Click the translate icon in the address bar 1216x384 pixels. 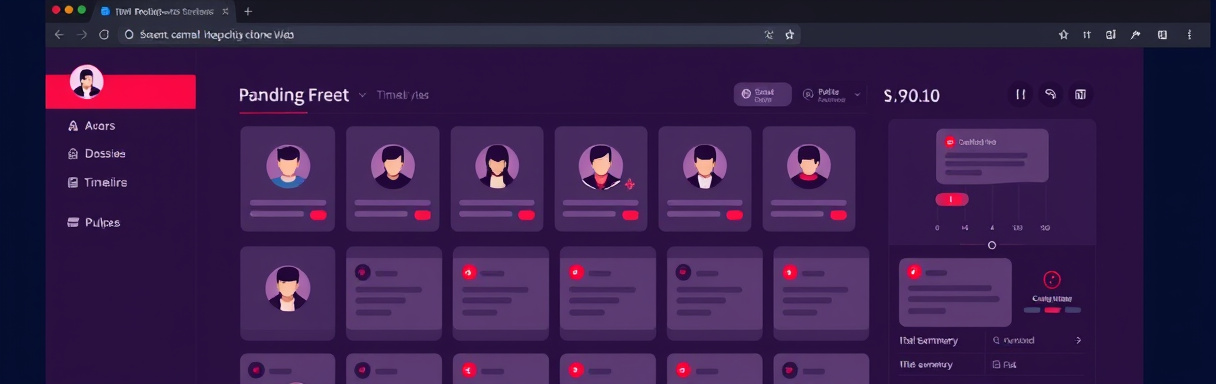768,34
